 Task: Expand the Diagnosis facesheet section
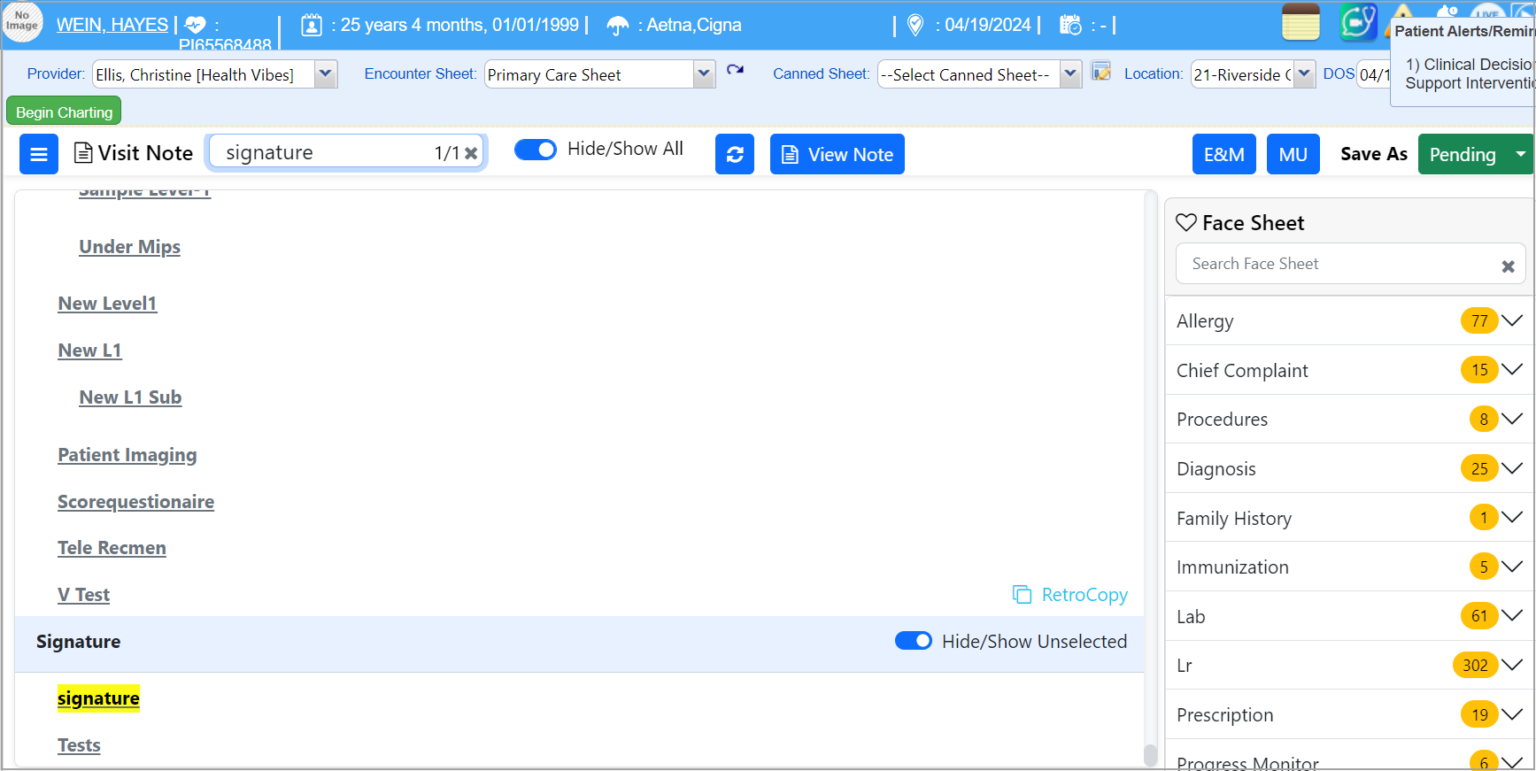1511,468
